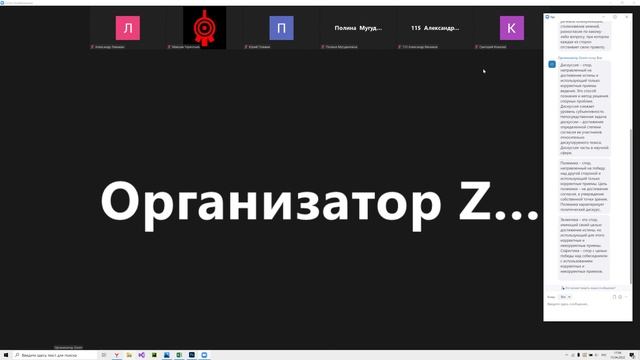Viewport: 640px width, 360px height.
Task: Open the Photoshop taskbar icon
Action: (192, 355)
